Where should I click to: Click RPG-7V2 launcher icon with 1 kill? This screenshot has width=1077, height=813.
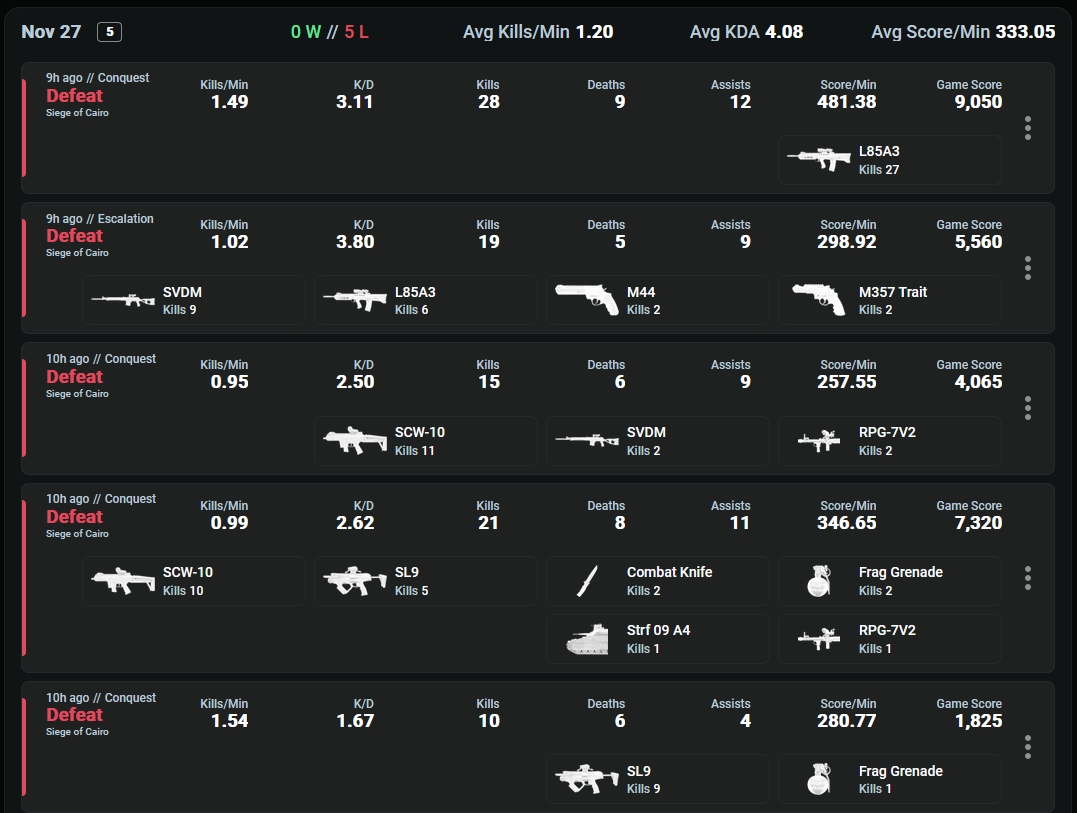(x=819, y=639)
